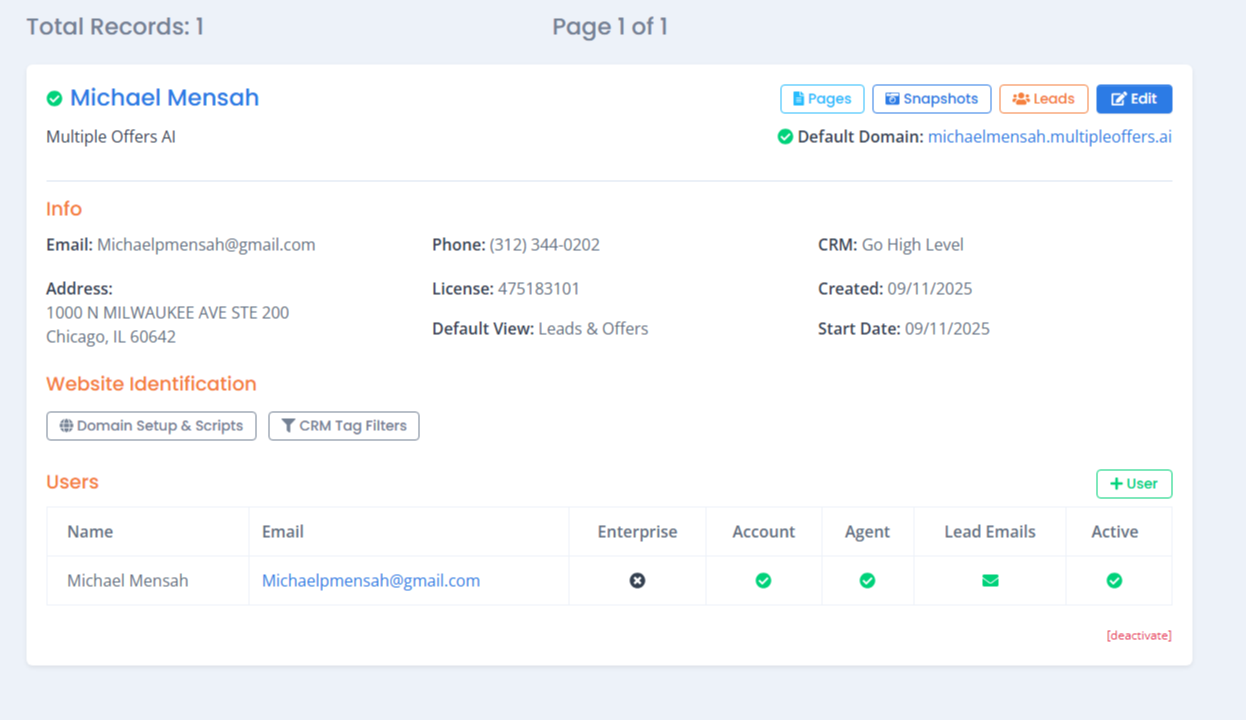Click the + User button
Image resolution: width=1247 pixels, height=721 pixels.
(x=1133, y=483)
